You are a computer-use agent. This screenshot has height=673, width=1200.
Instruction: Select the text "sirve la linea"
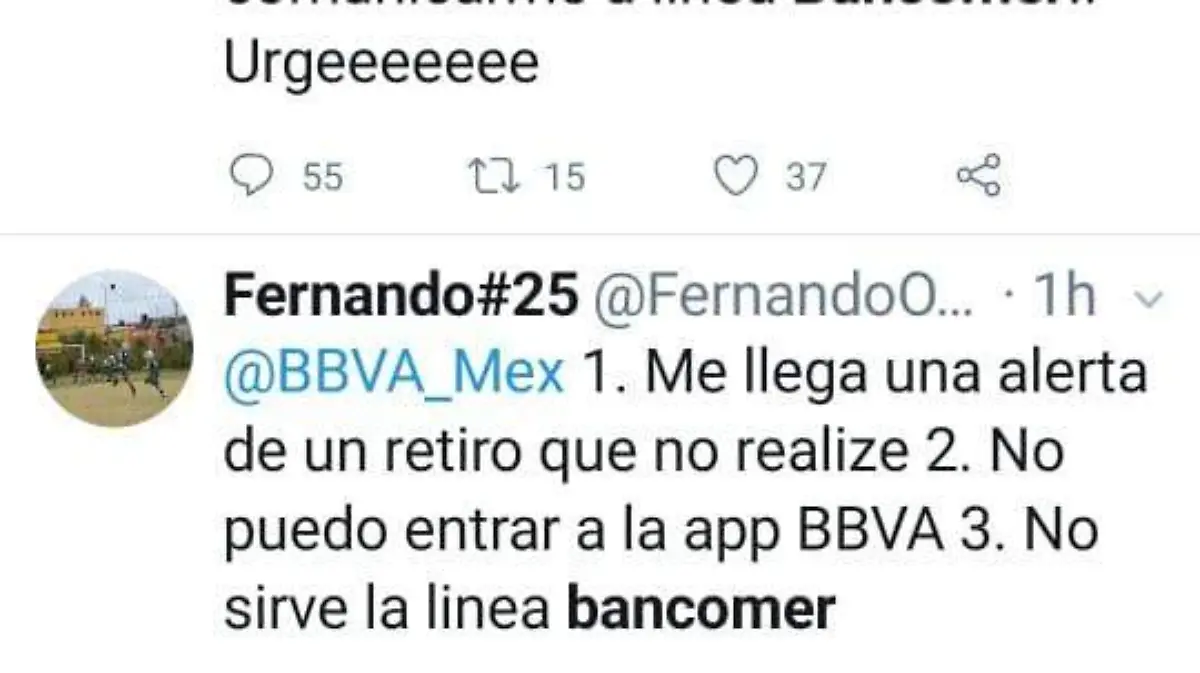pos(388,608)
